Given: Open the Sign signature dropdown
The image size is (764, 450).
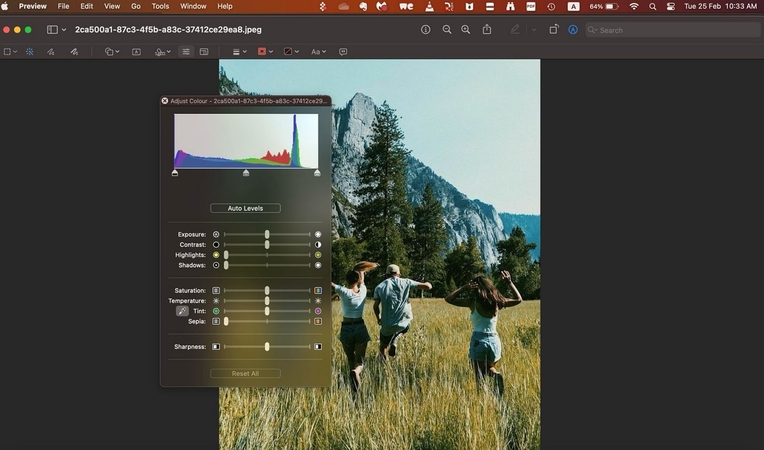Looking at the screenshot, I should pyautogui.click(x=163, y=52).
